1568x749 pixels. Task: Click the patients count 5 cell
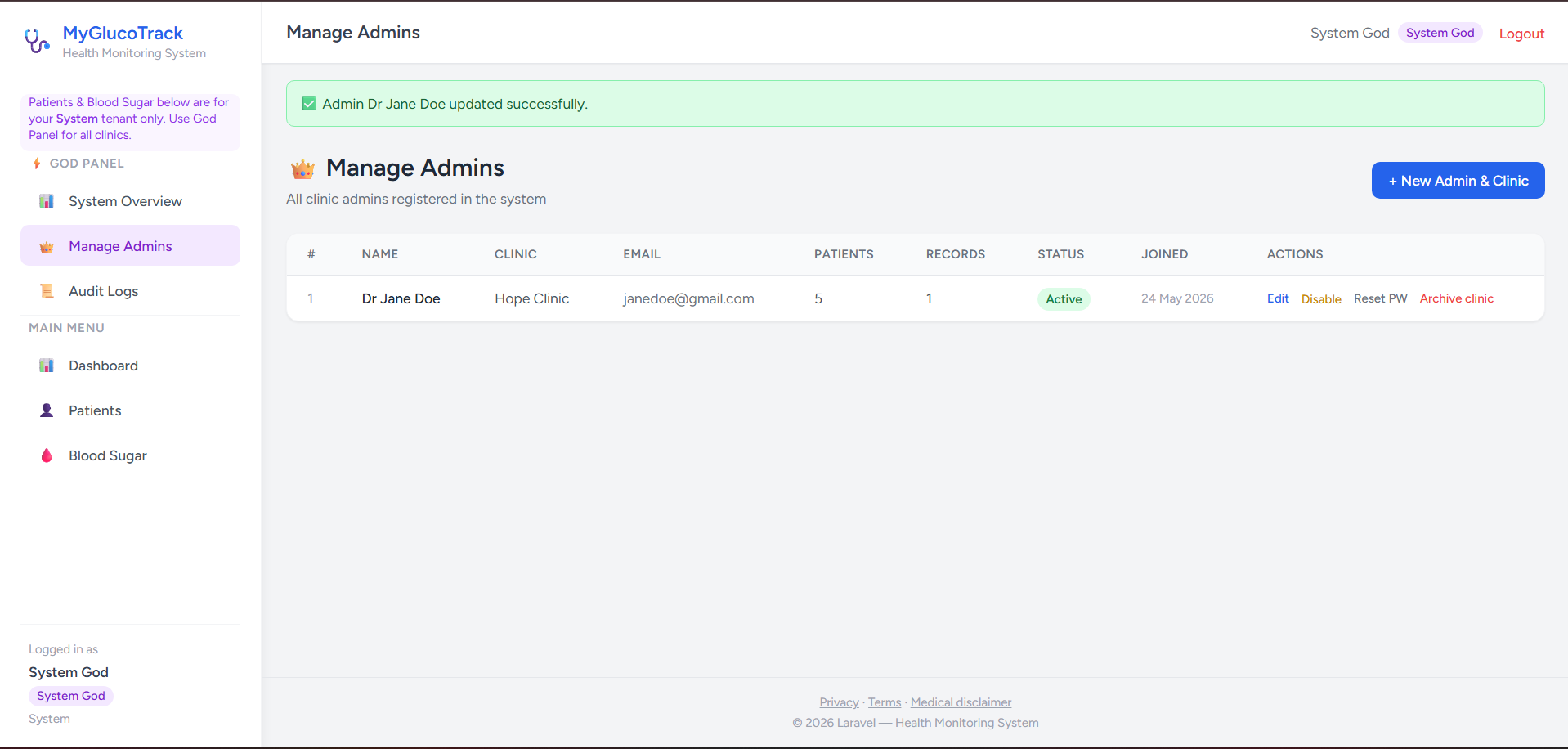point(818,298)
